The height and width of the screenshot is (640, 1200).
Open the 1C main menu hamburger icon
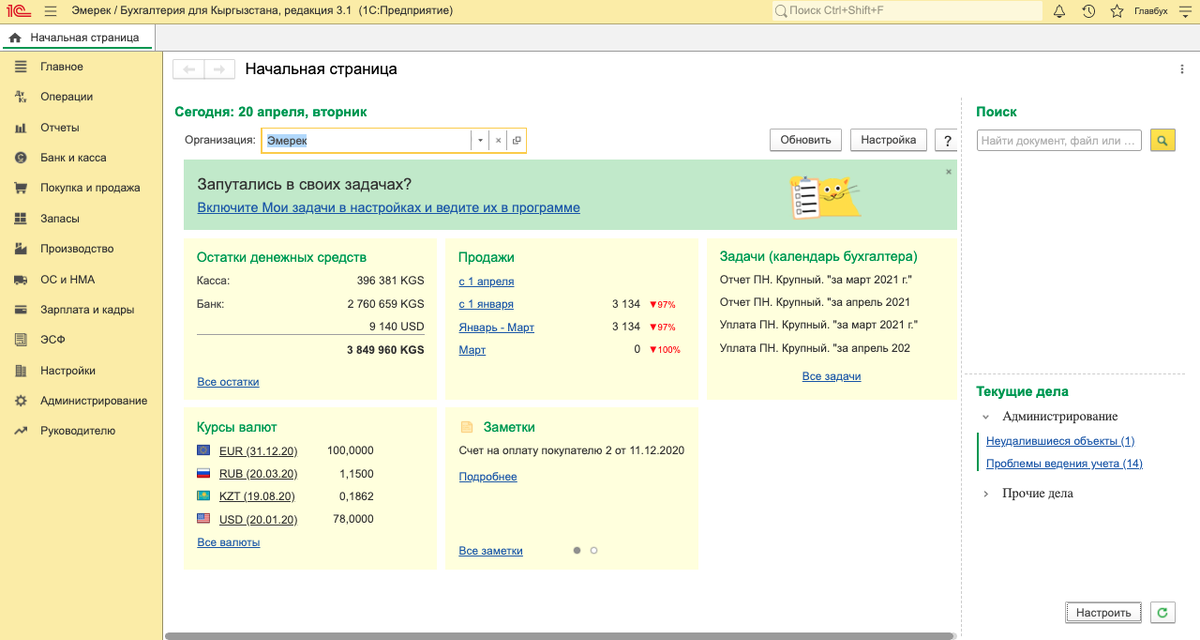(50, 11)
